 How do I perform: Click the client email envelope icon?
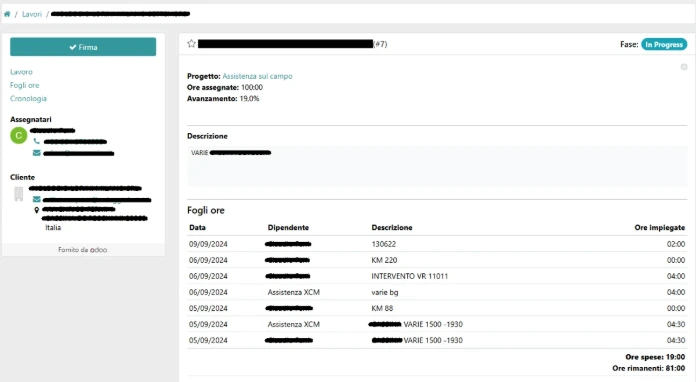click(x=36, y=199)
